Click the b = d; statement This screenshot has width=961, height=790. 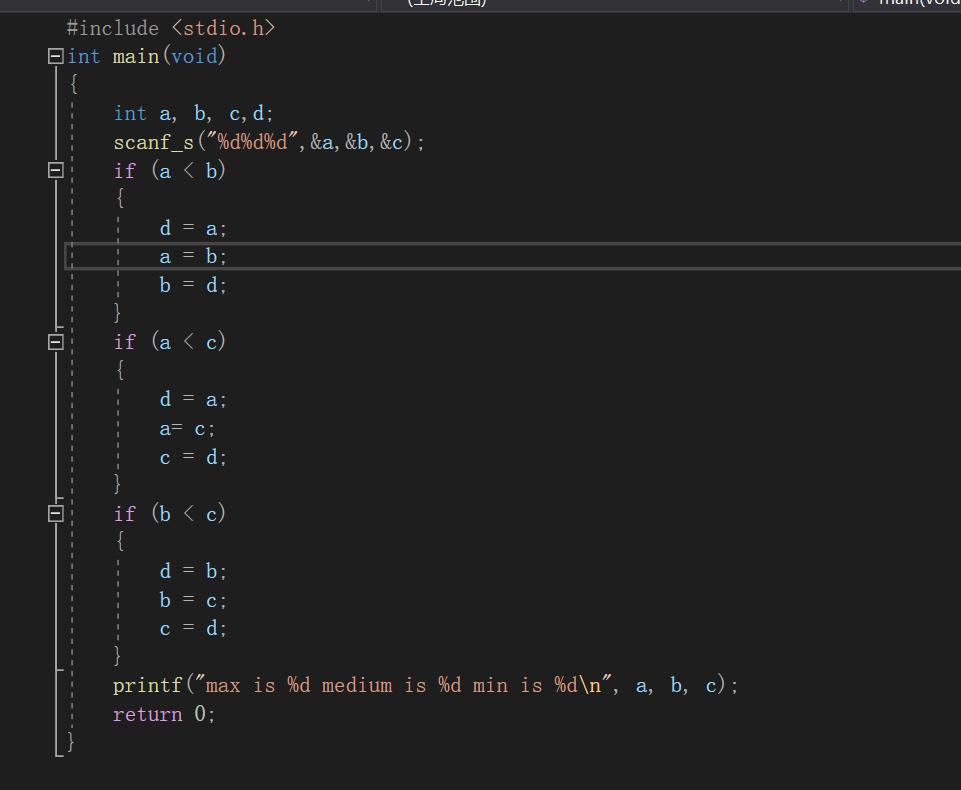click(x=193, y=285)
